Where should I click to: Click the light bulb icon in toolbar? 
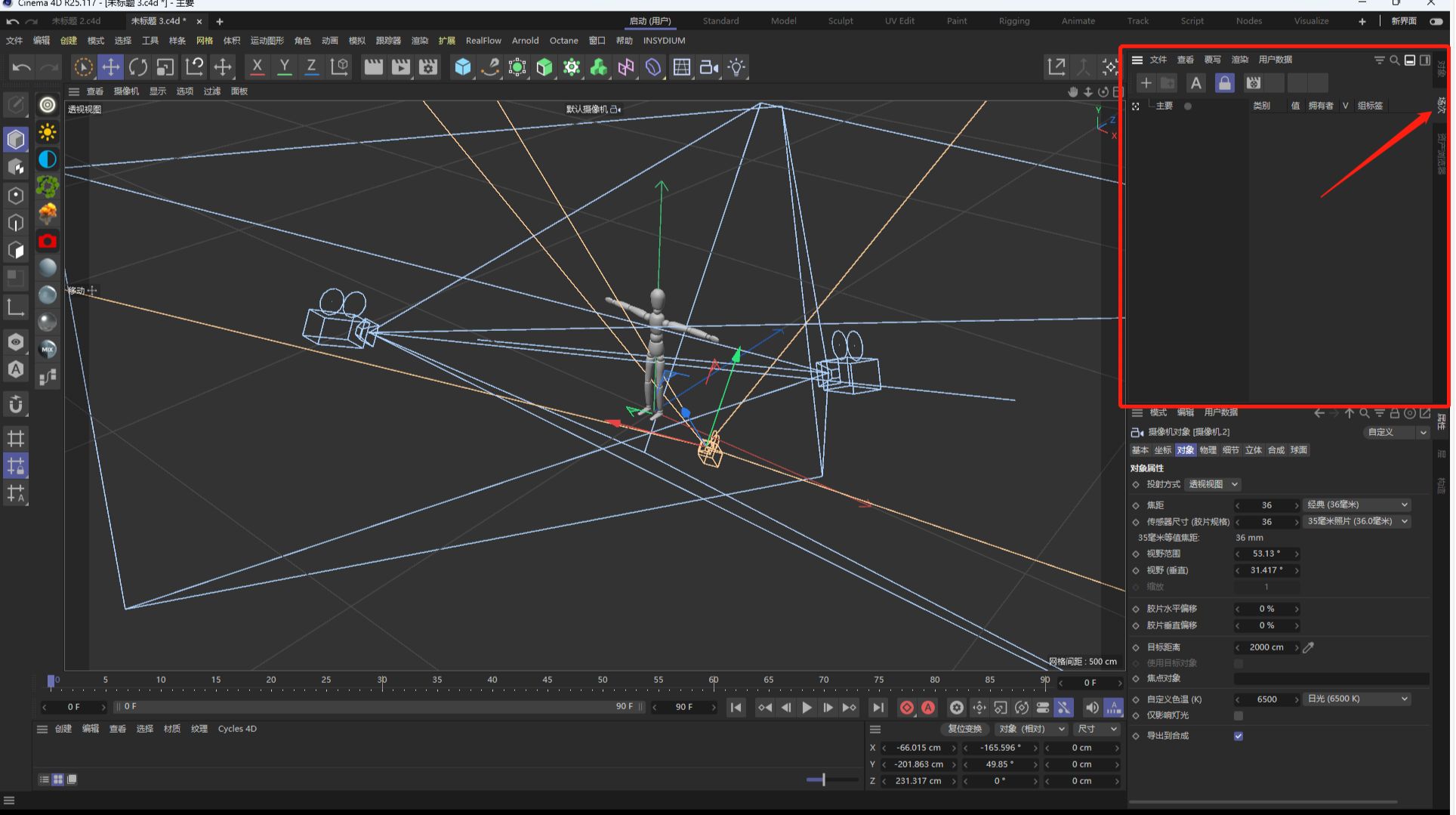click(736, 67)
